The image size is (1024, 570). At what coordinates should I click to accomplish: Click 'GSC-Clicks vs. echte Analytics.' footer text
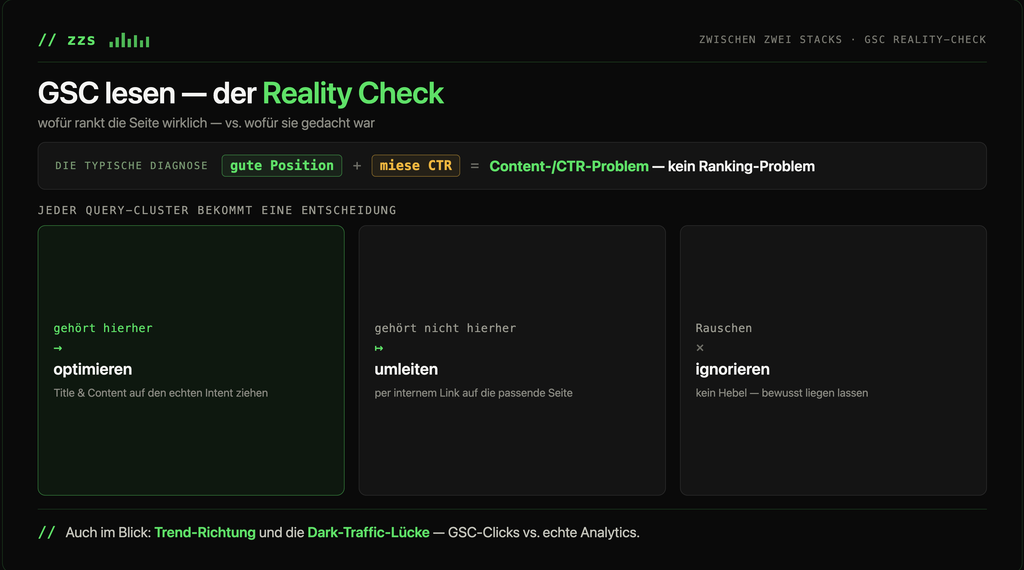(543, 533)
